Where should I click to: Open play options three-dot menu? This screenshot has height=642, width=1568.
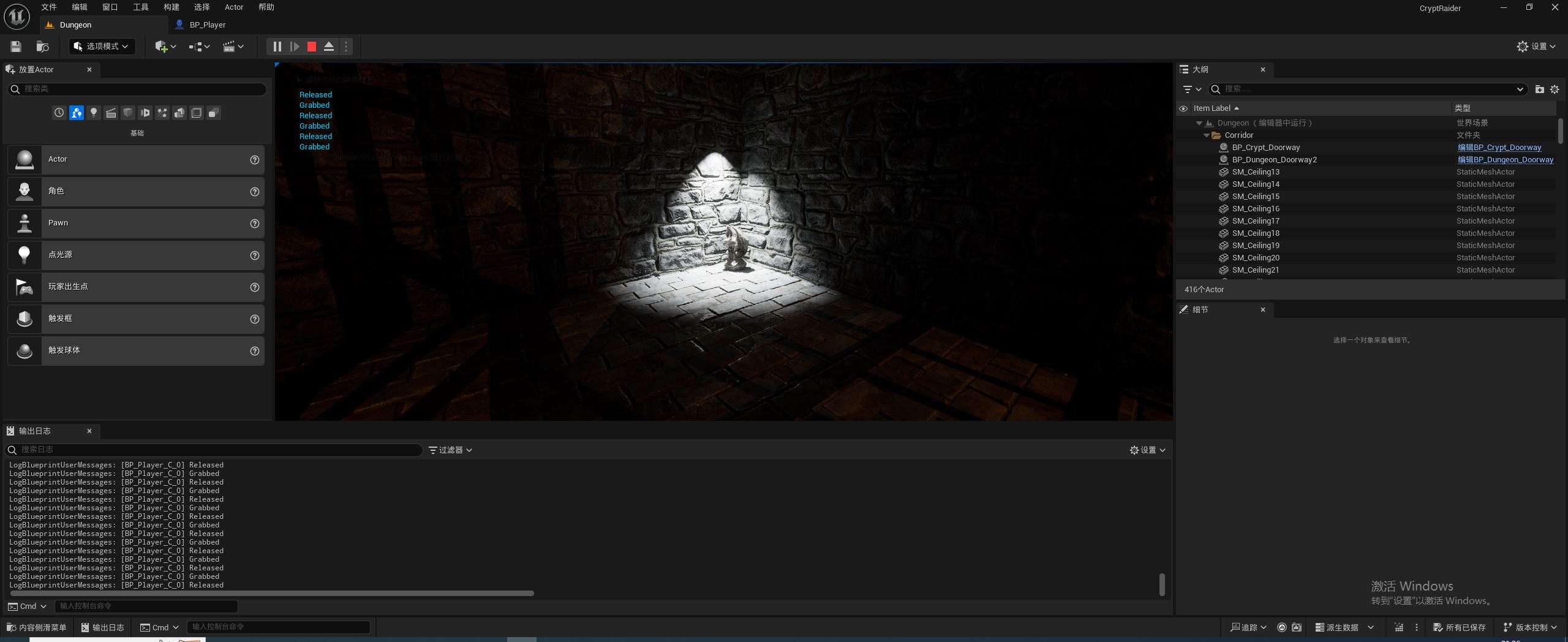click(x=346, y=47)
